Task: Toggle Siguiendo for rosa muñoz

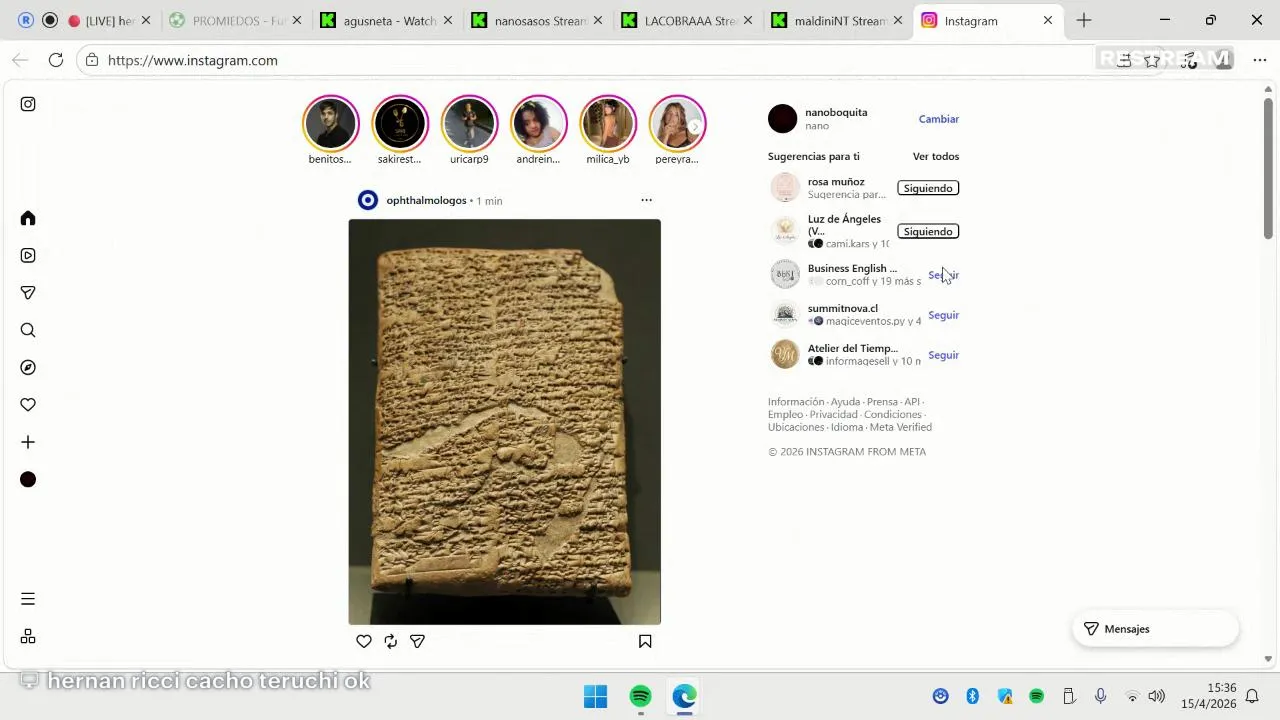Action: pyautogui.click(x=928, y=188)
